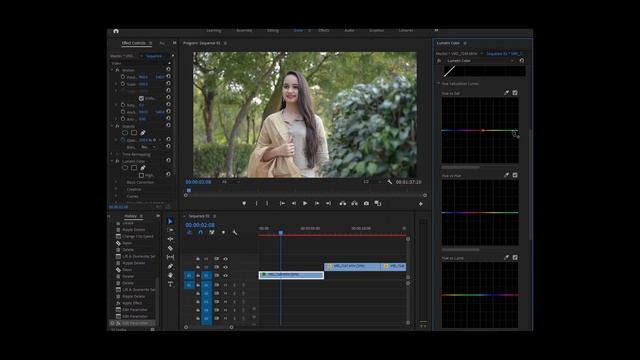Select the Slip tool

pos(170,257)
